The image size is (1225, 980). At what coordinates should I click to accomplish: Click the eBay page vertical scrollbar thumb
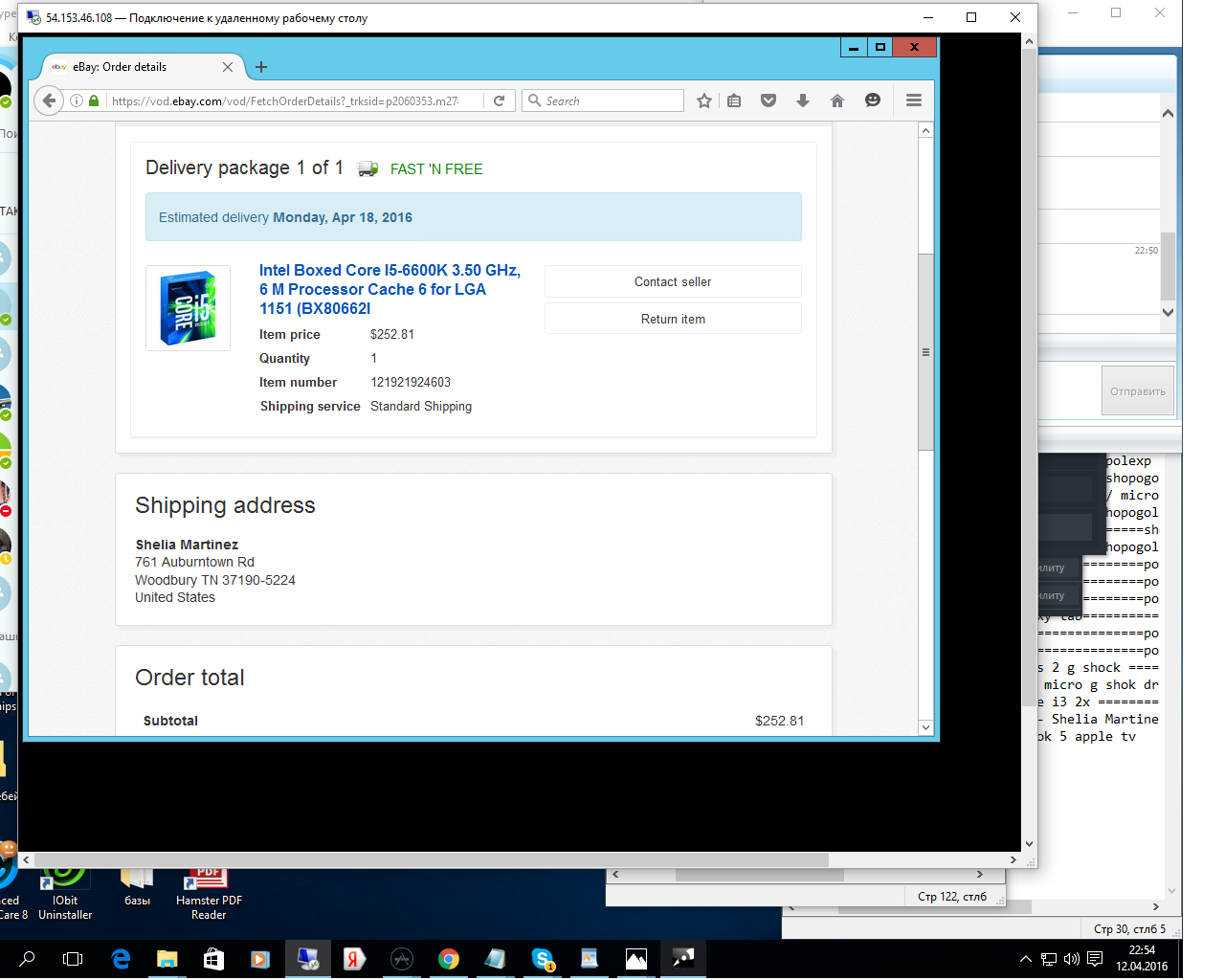[925, 351]
